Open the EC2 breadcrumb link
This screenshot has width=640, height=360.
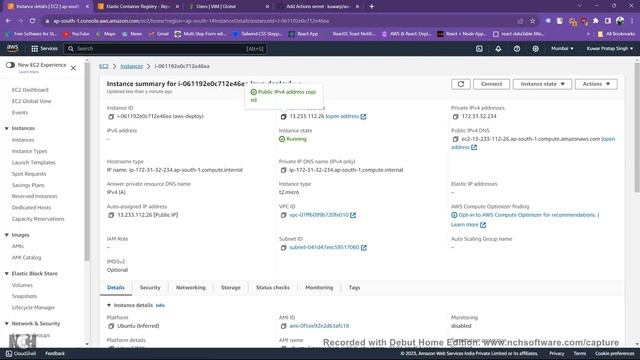pyautogui.click(x=104, y=66)
